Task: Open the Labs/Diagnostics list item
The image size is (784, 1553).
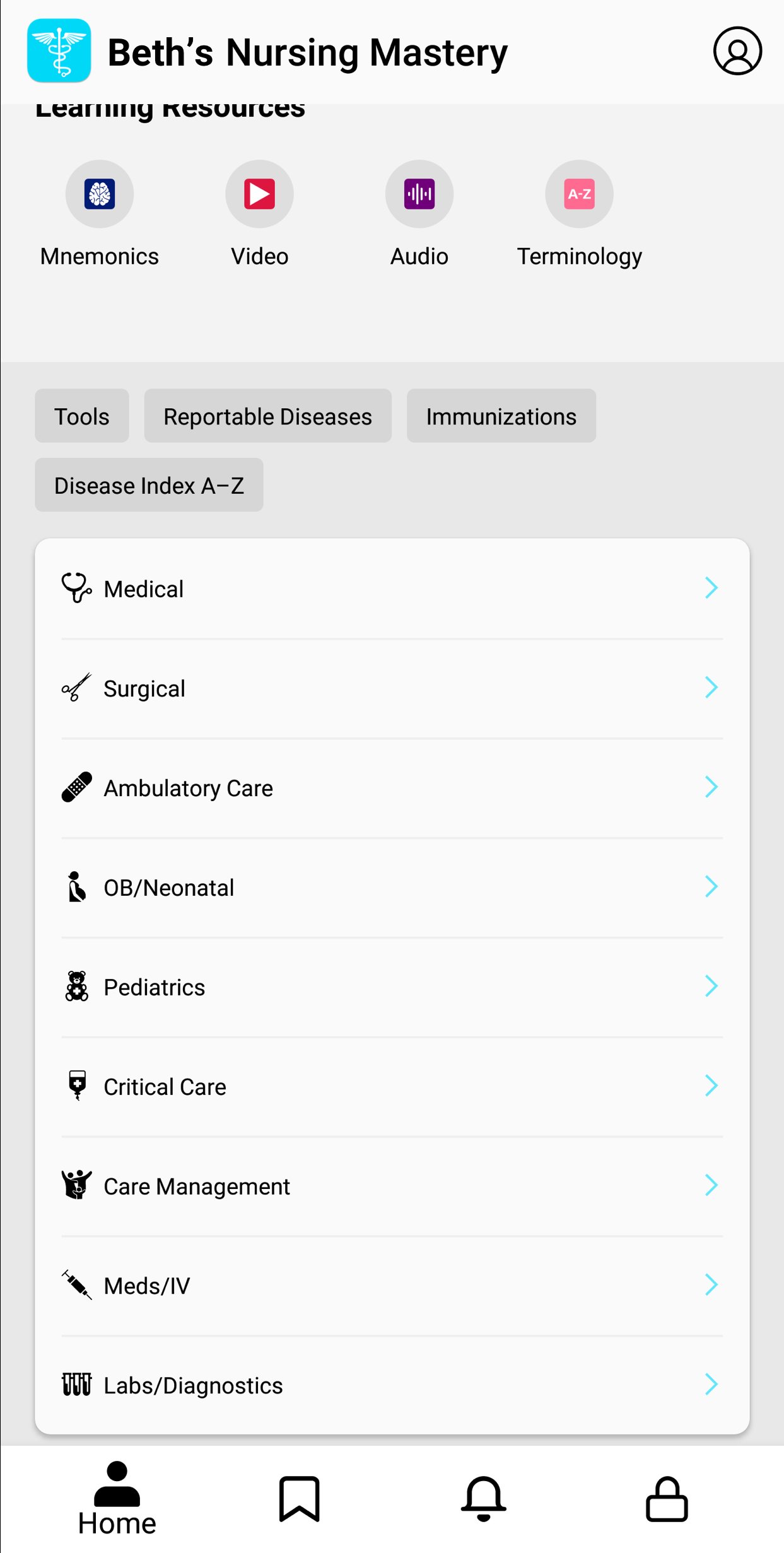Action: 391,1385
